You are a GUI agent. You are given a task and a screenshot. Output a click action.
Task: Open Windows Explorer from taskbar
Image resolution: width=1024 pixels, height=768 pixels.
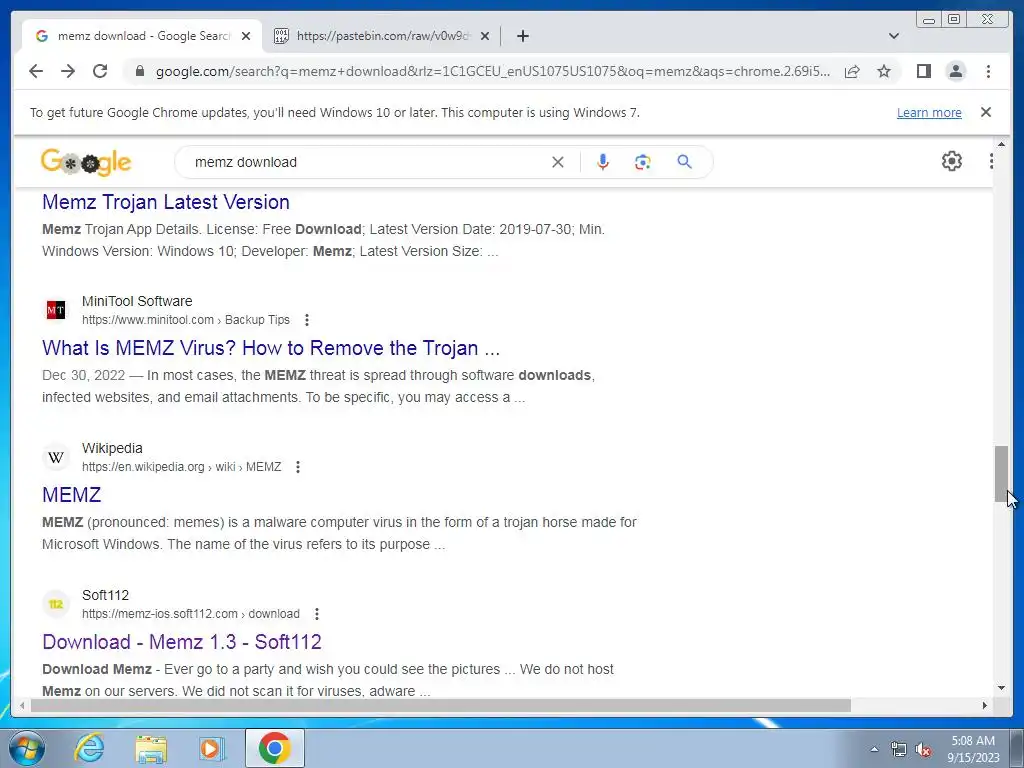(151, 748)
